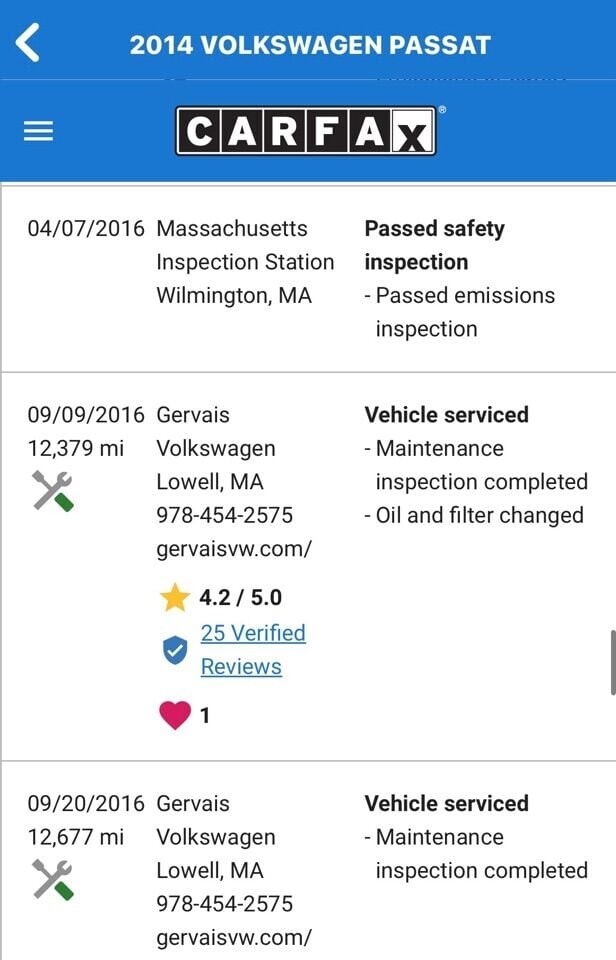Image resolution: width=616 pixels, height=960 pixels.
Task: Call 978-454-2575 from the 09/20/2016 entry
Action: coord(225,904)
